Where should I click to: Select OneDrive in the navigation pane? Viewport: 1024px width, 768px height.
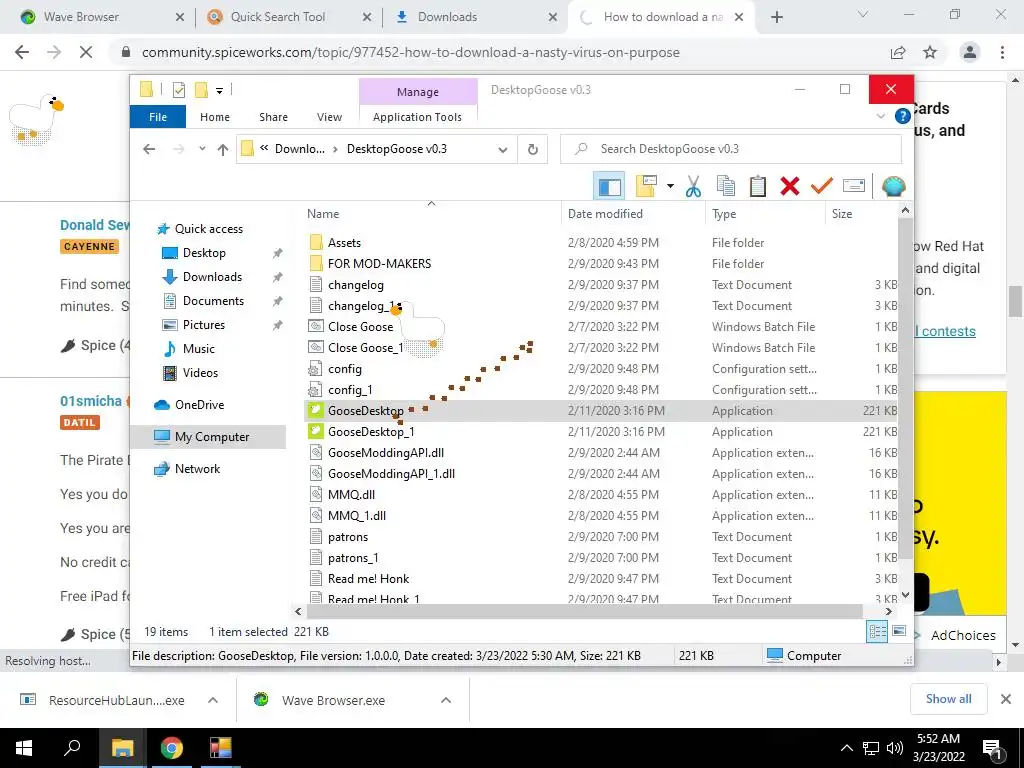tap(199, 405)
